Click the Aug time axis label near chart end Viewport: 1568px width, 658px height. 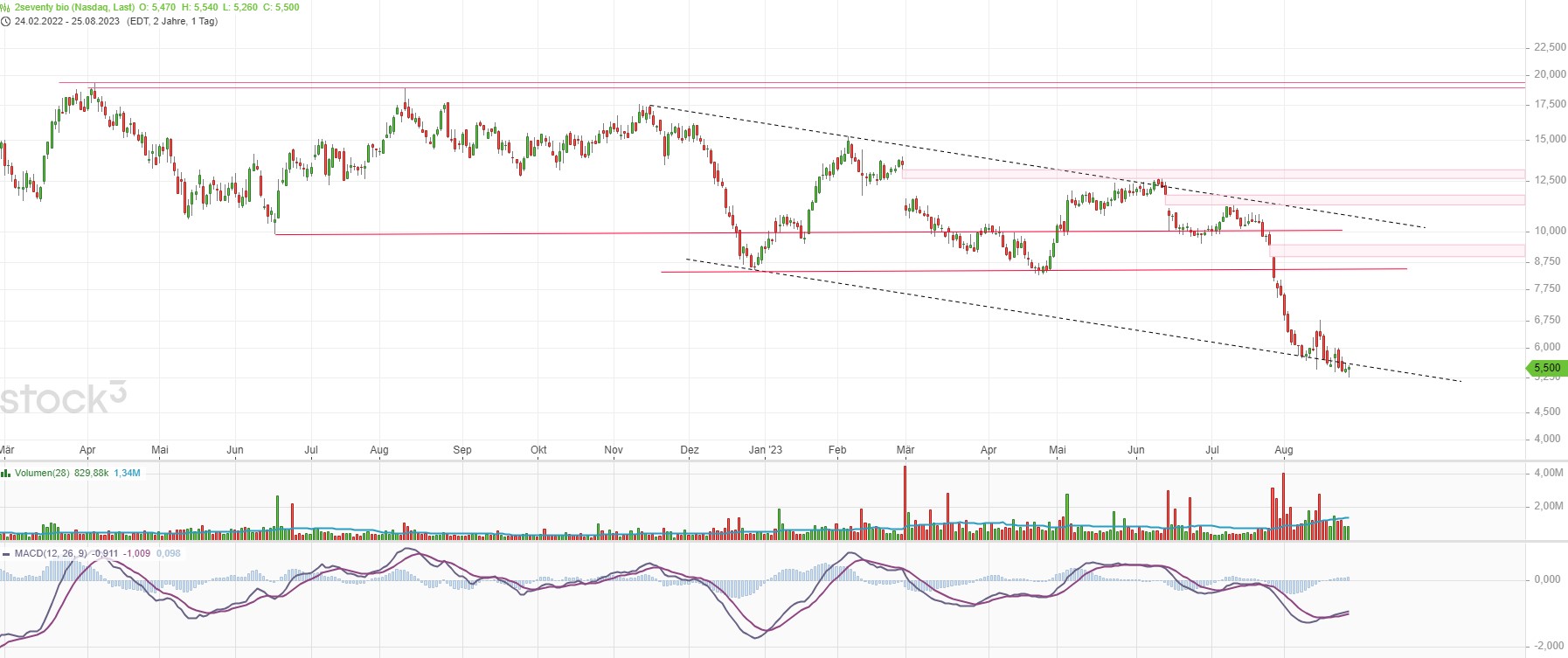[1283, 450]
